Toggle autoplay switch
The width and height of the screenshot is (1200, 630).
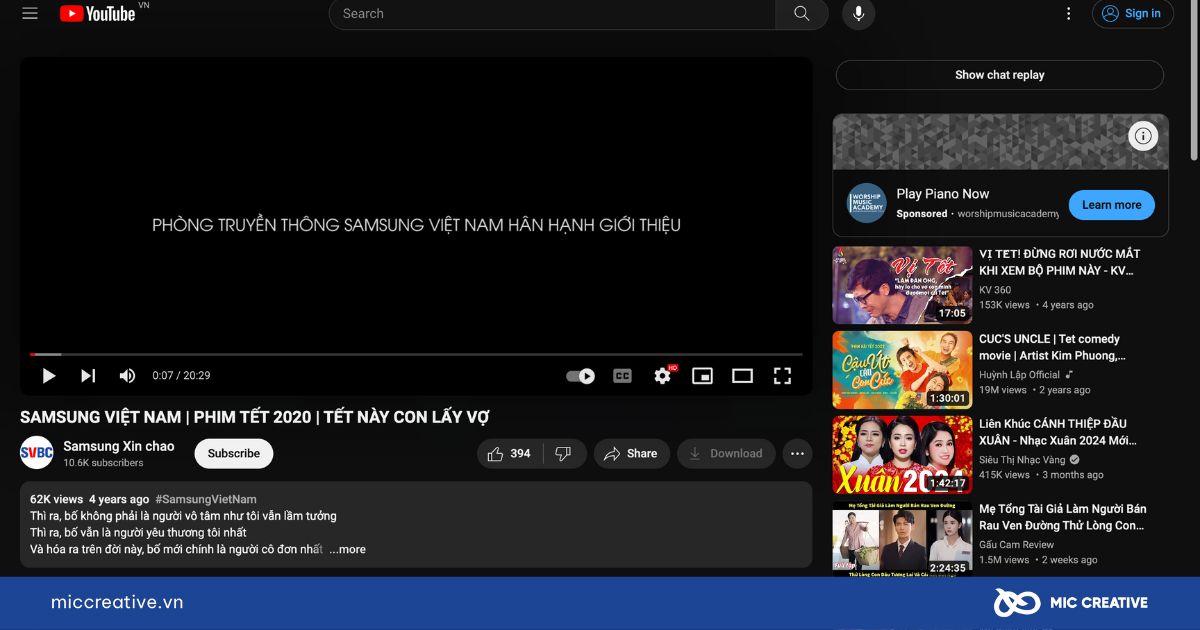coord(581,376)
